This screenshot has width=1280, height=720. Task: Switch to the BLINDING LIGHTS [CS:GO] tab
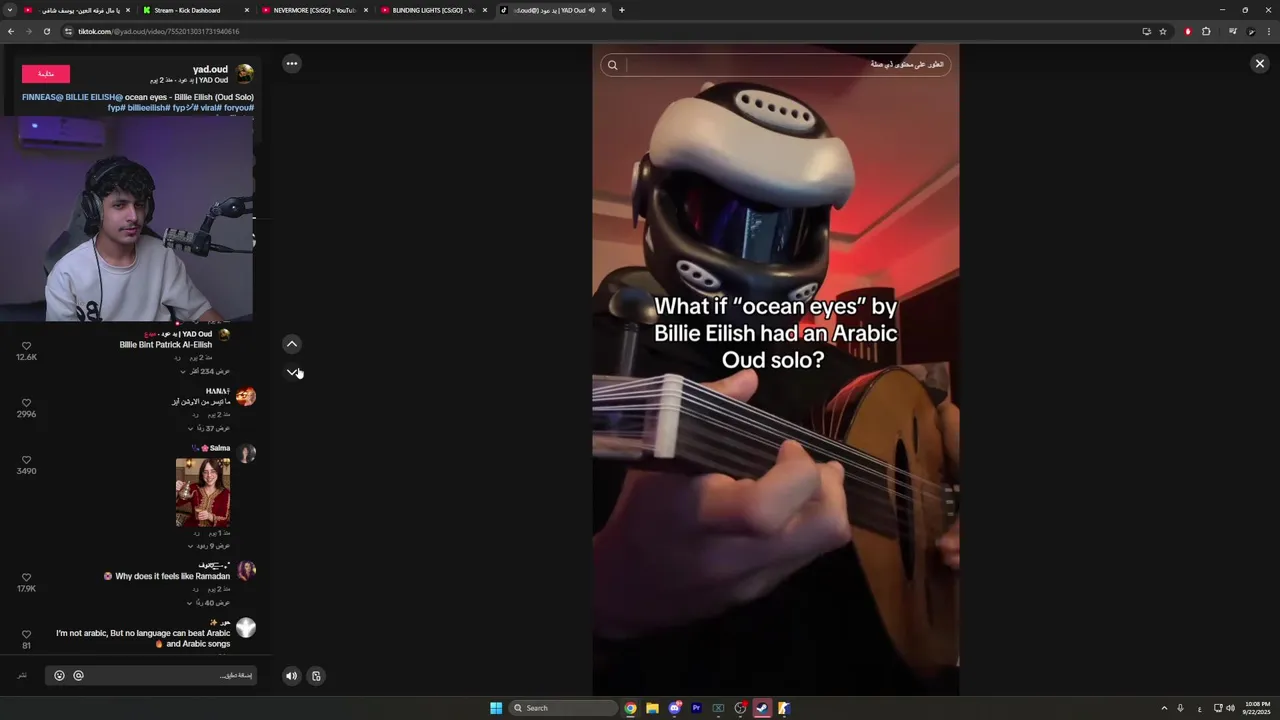[x=433, y=10]
